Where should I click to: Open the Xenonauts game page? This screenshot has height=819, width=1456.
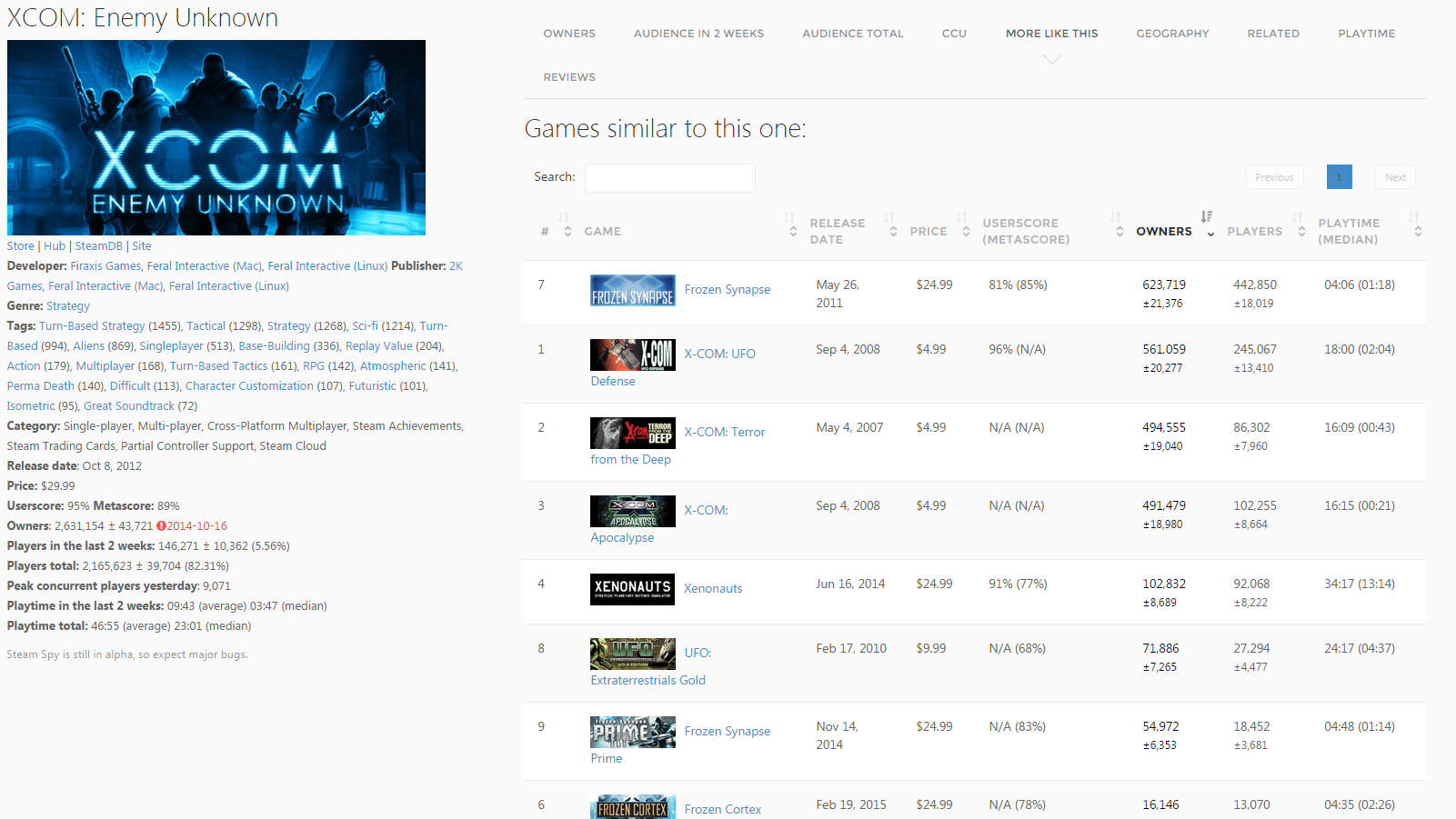[713, 588]
